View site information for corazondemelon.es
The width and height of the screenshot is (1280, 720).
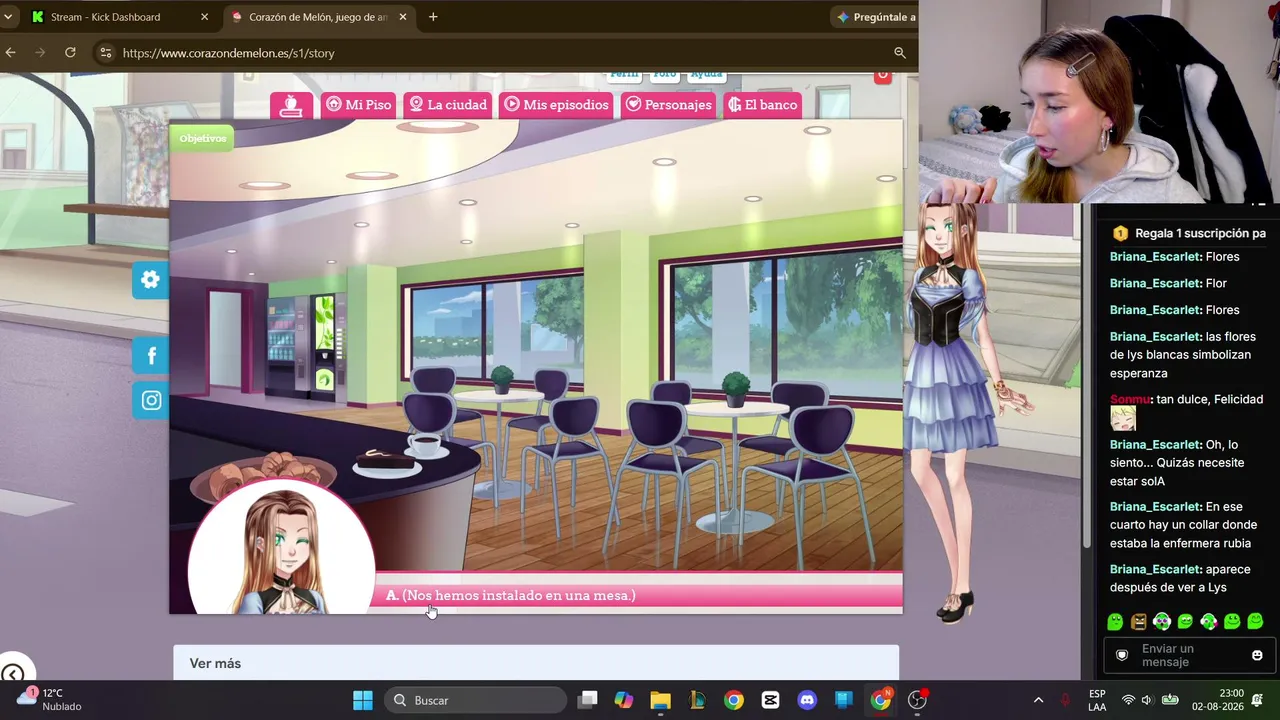pos(106,53)
